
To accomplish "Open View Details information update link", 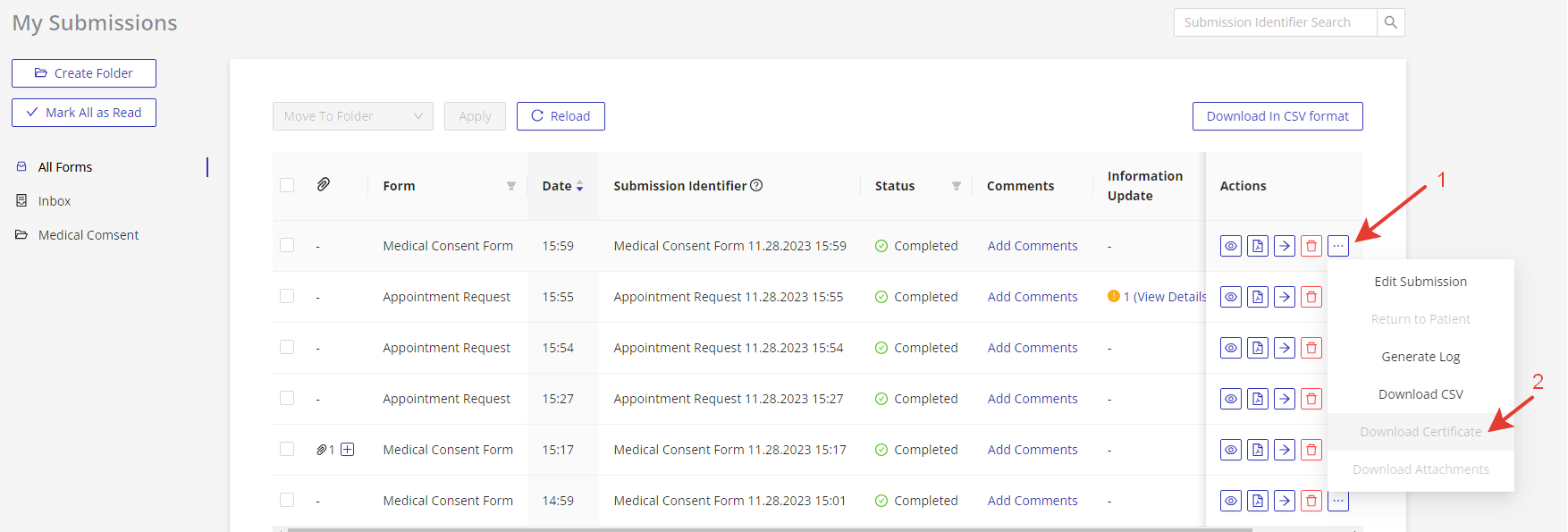I will [1164, 297].
